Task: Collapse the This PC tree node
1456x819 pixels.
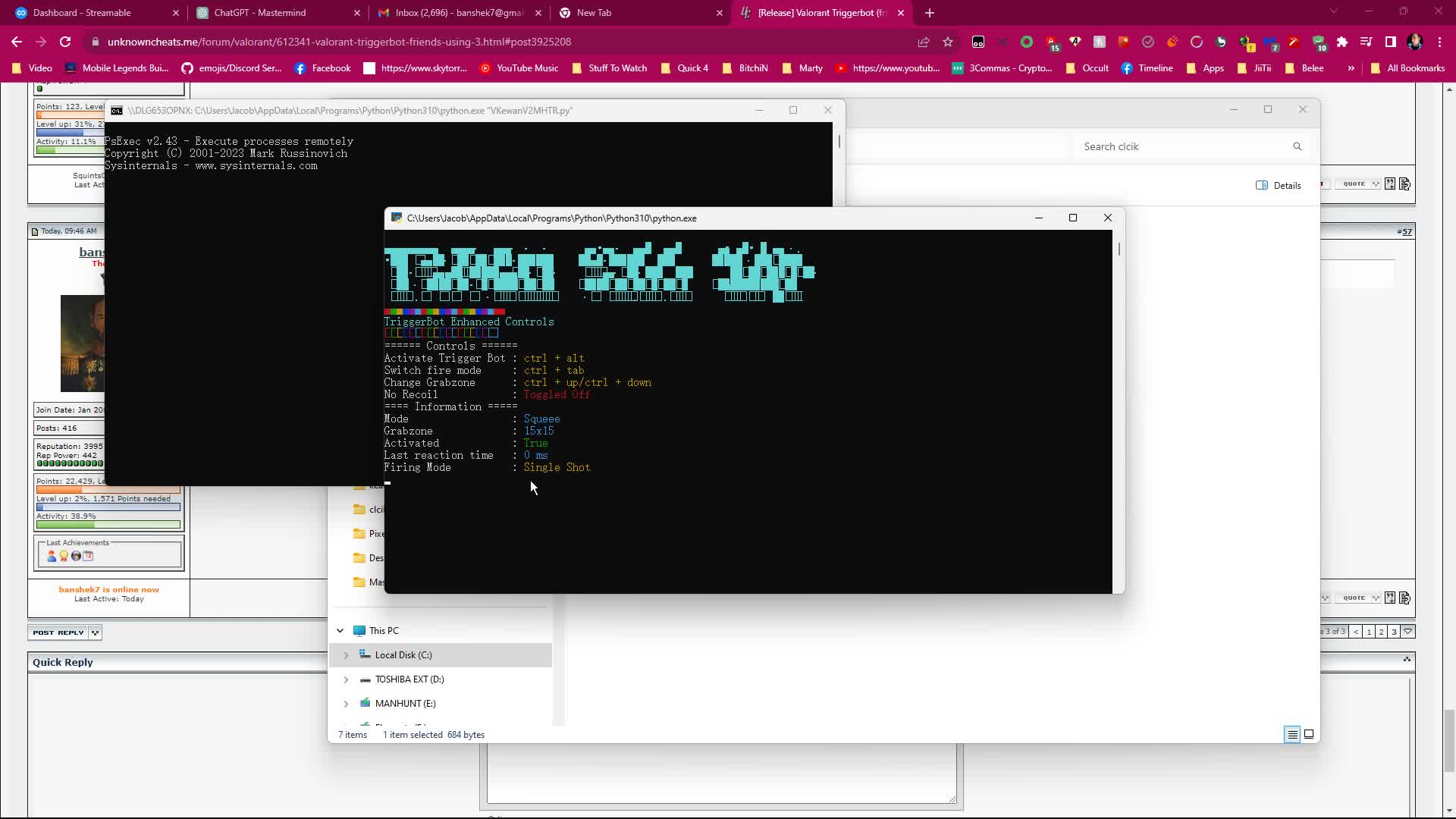Action: coord(340,630)
